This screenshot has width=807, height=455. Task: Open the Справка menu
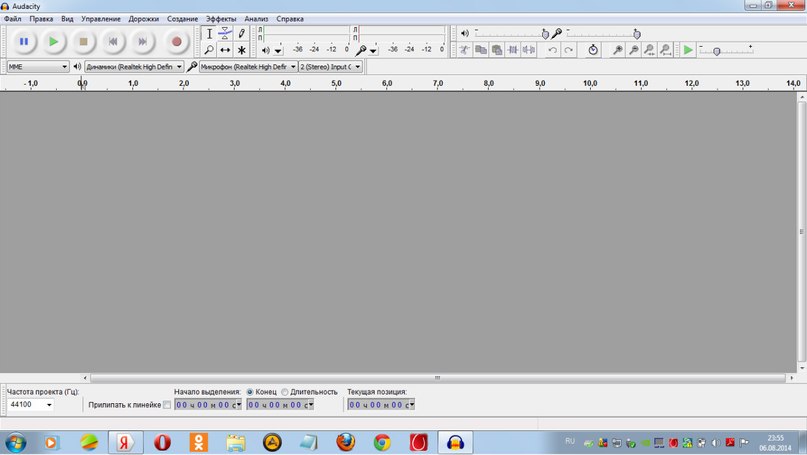[290, 19]
